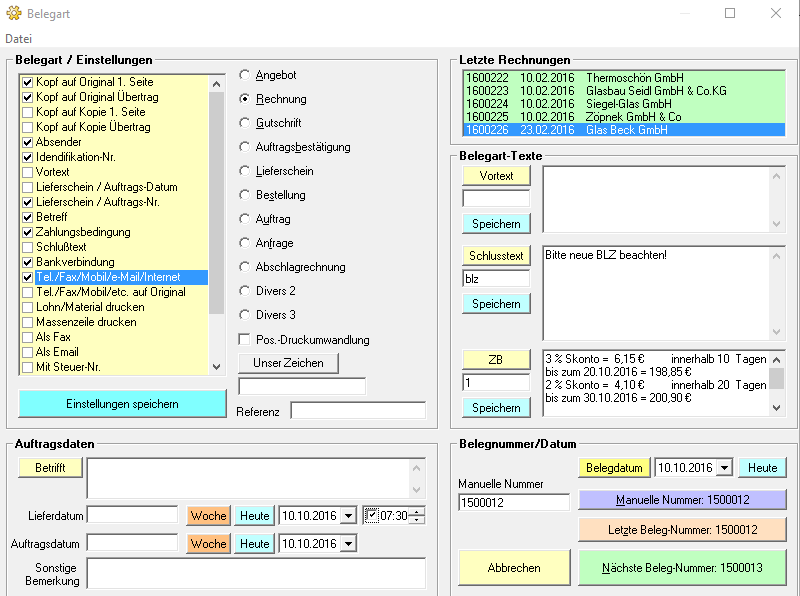Screen dimensions: 800x596
Task: Click the Belegart app icon in title bar
Action: tap(14, 13)
